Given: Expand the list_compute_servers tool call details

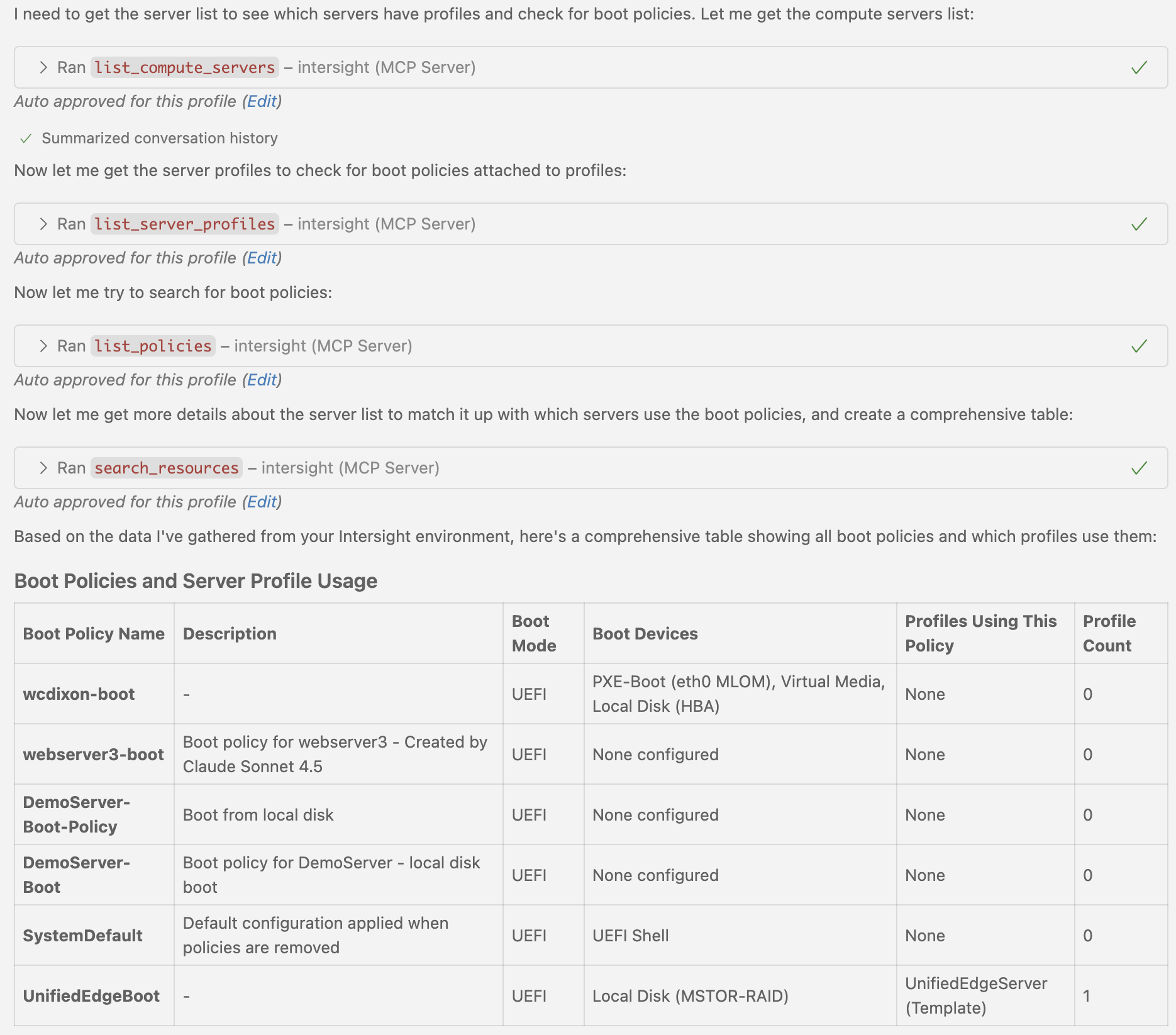Looking at the screenshot, I should point(43,67).
